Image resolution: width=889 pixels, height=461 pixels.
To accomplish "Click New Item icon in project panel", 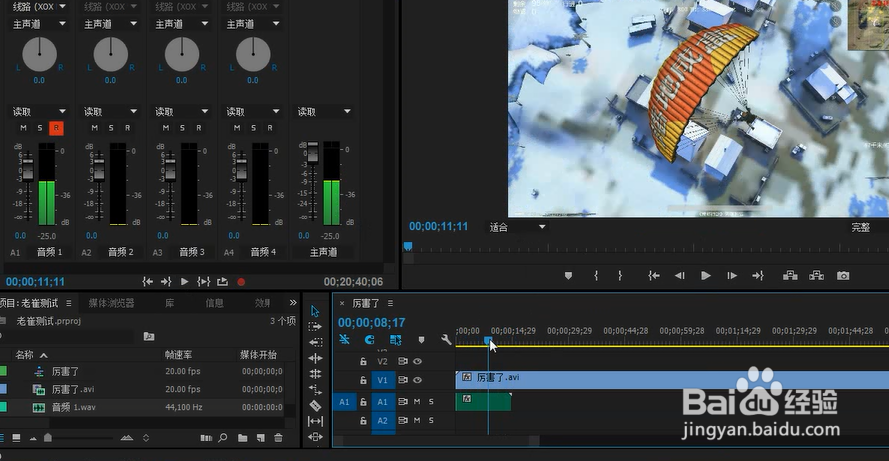I will coord(261,438).
